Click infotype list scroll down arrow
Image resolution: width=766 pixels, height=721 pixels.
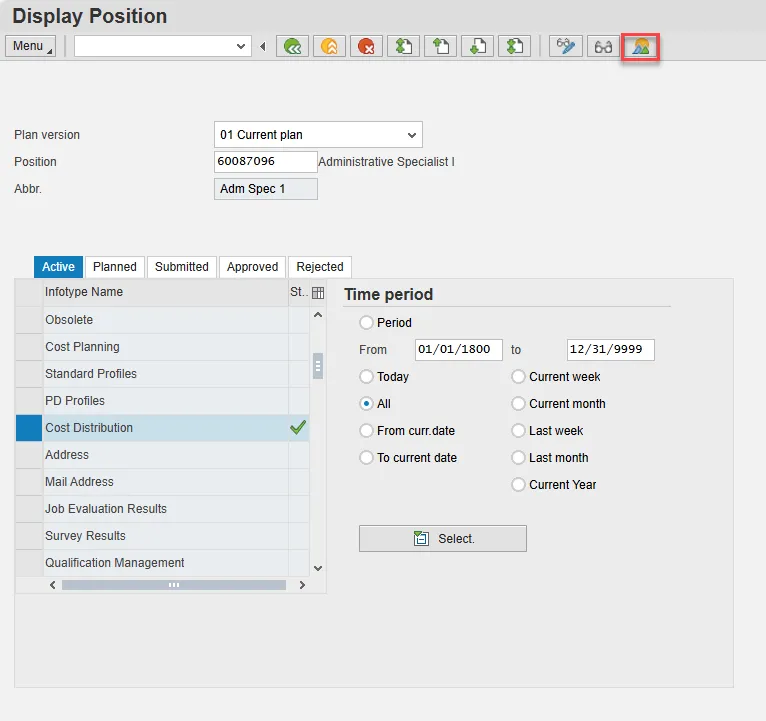[x=318, y=568]
